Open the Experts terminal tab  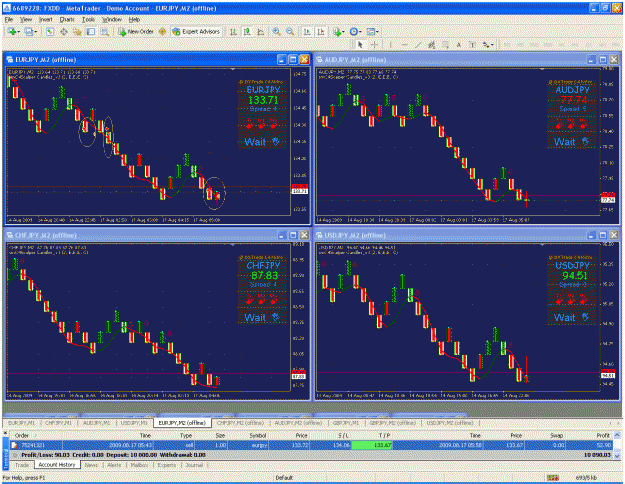pos(167,465)
